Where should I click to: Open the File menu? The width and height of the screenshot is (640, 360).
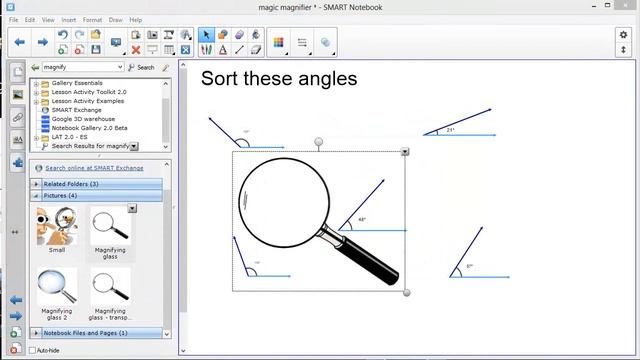pos(13,20)
